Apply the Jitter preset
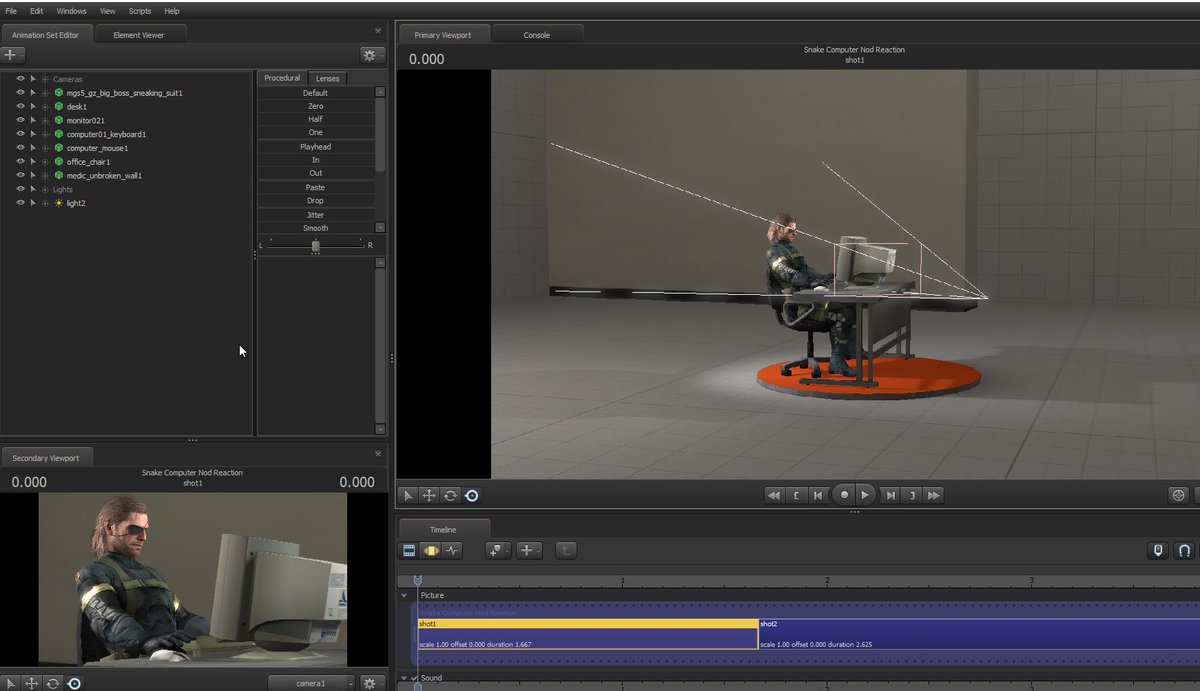Screen dimensions: 1200x691 pyautogui.click(x=315, y=215)
